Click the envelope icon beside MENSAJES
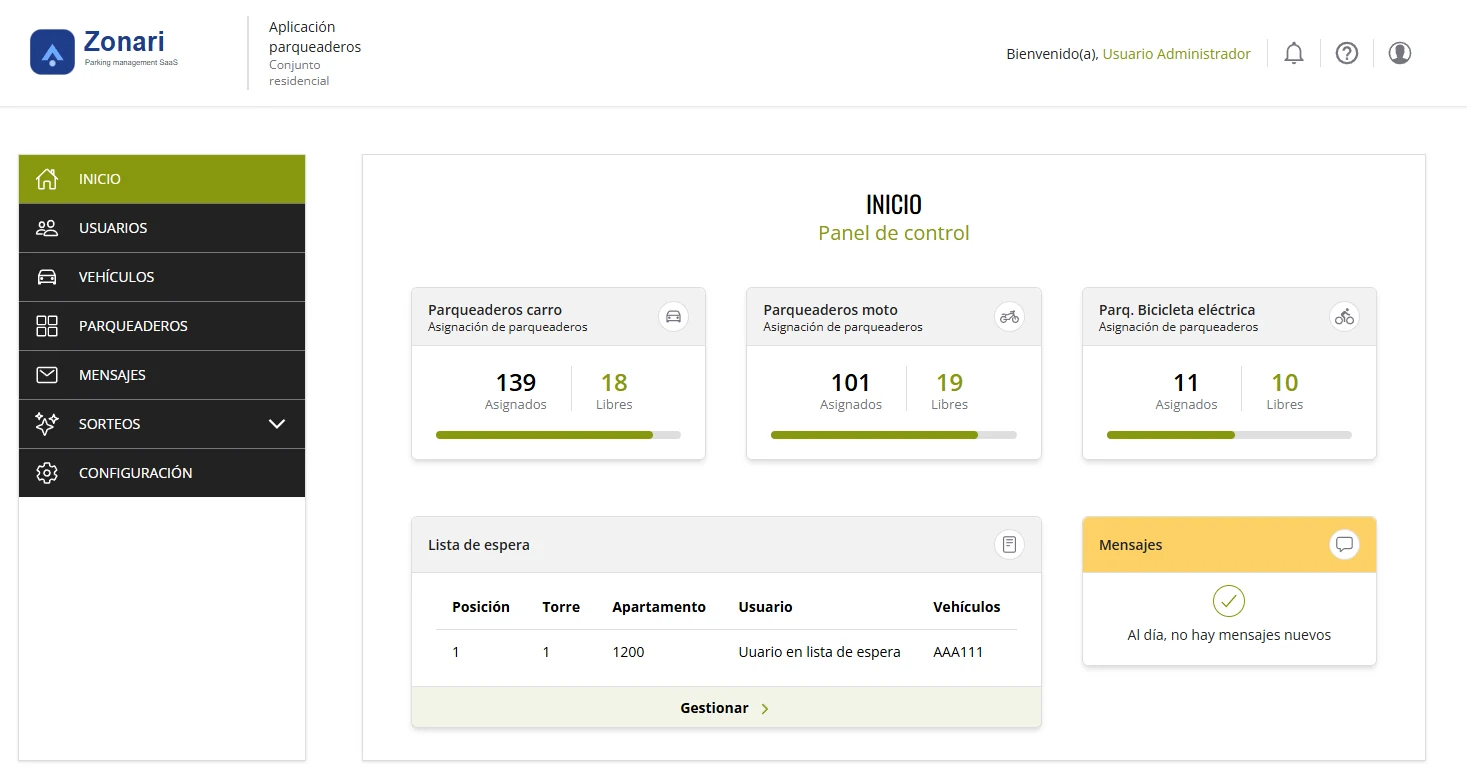The width and height of the screenshot is (1467, 784). 47,375
